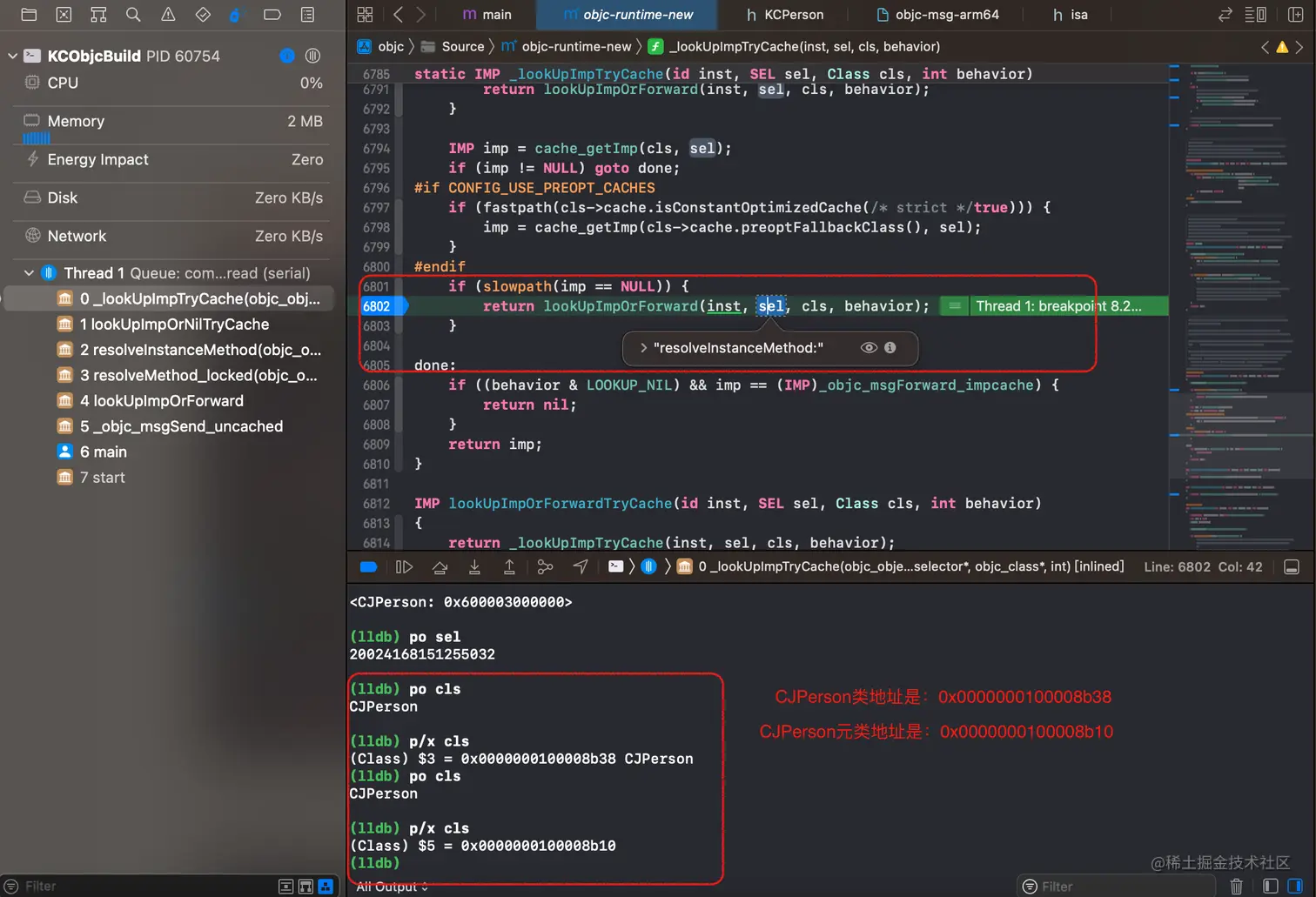Open the All Output dropdown

tap(392, 887)
